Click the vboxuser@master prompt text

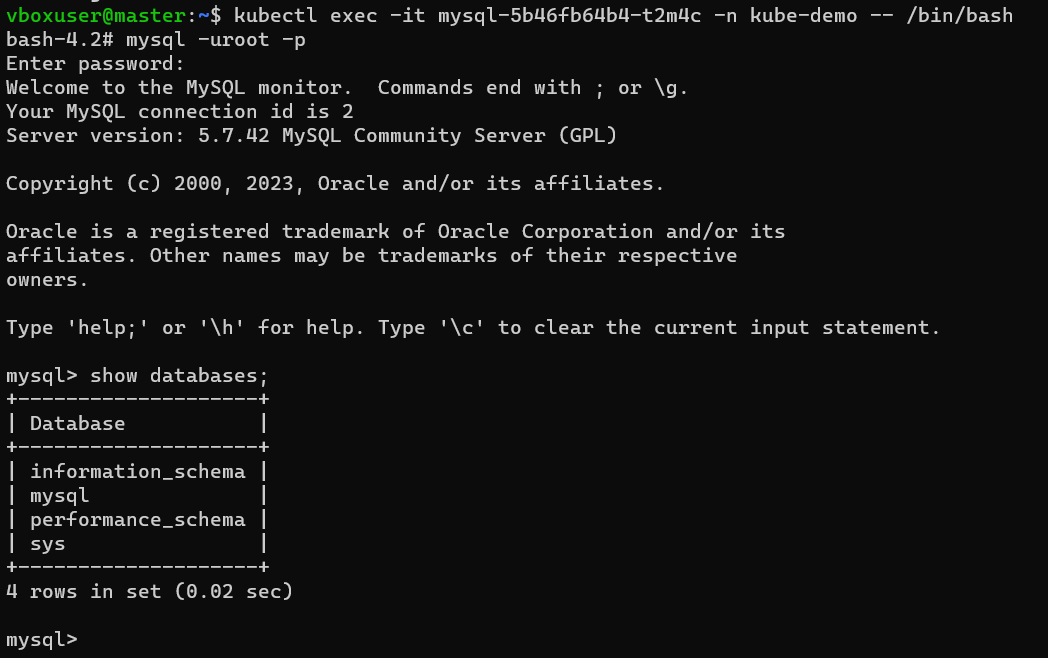coord(96,15)
